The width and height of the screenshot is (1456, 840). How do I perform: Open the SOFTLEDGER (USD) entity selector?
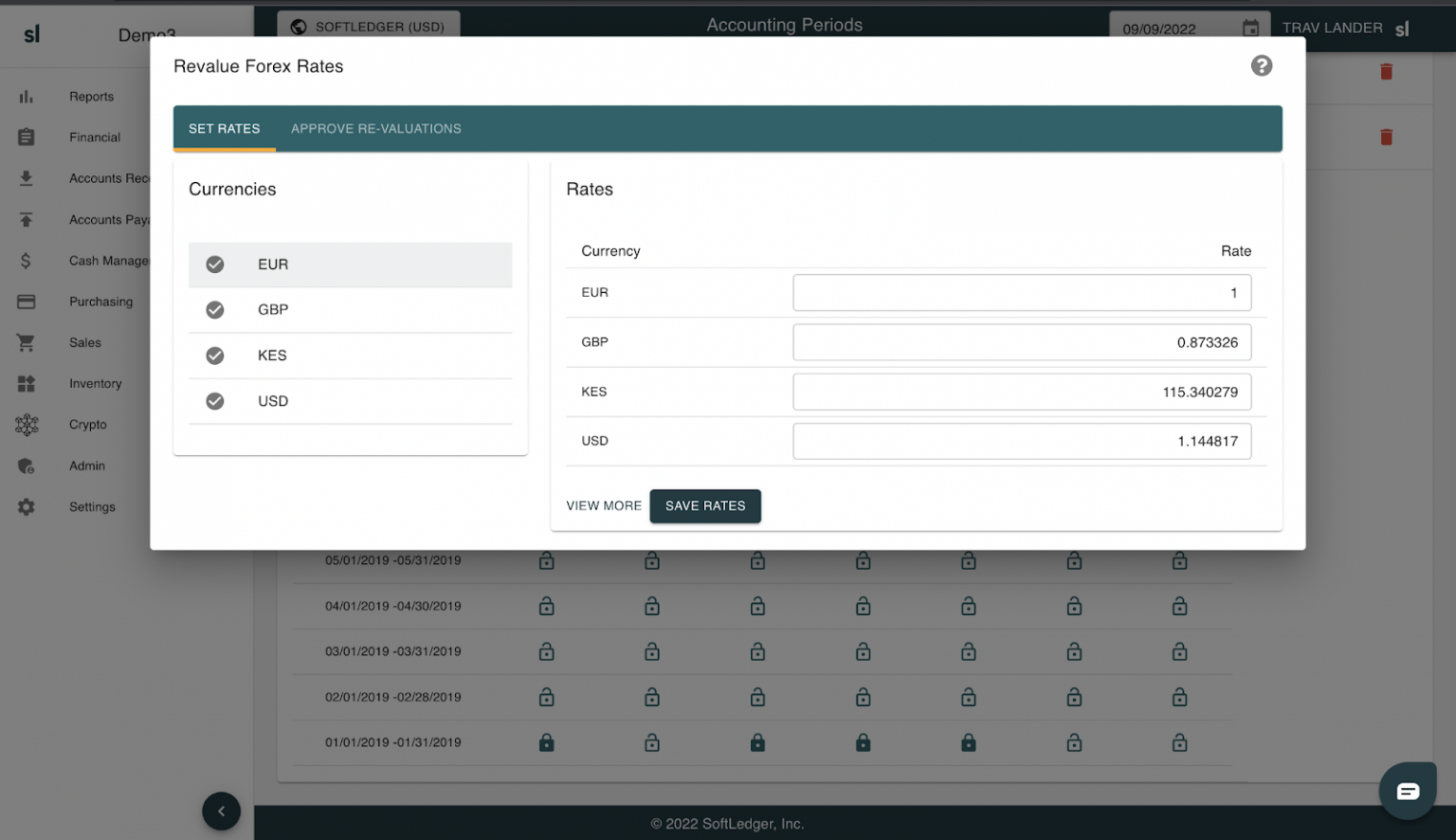coord(368,27)
